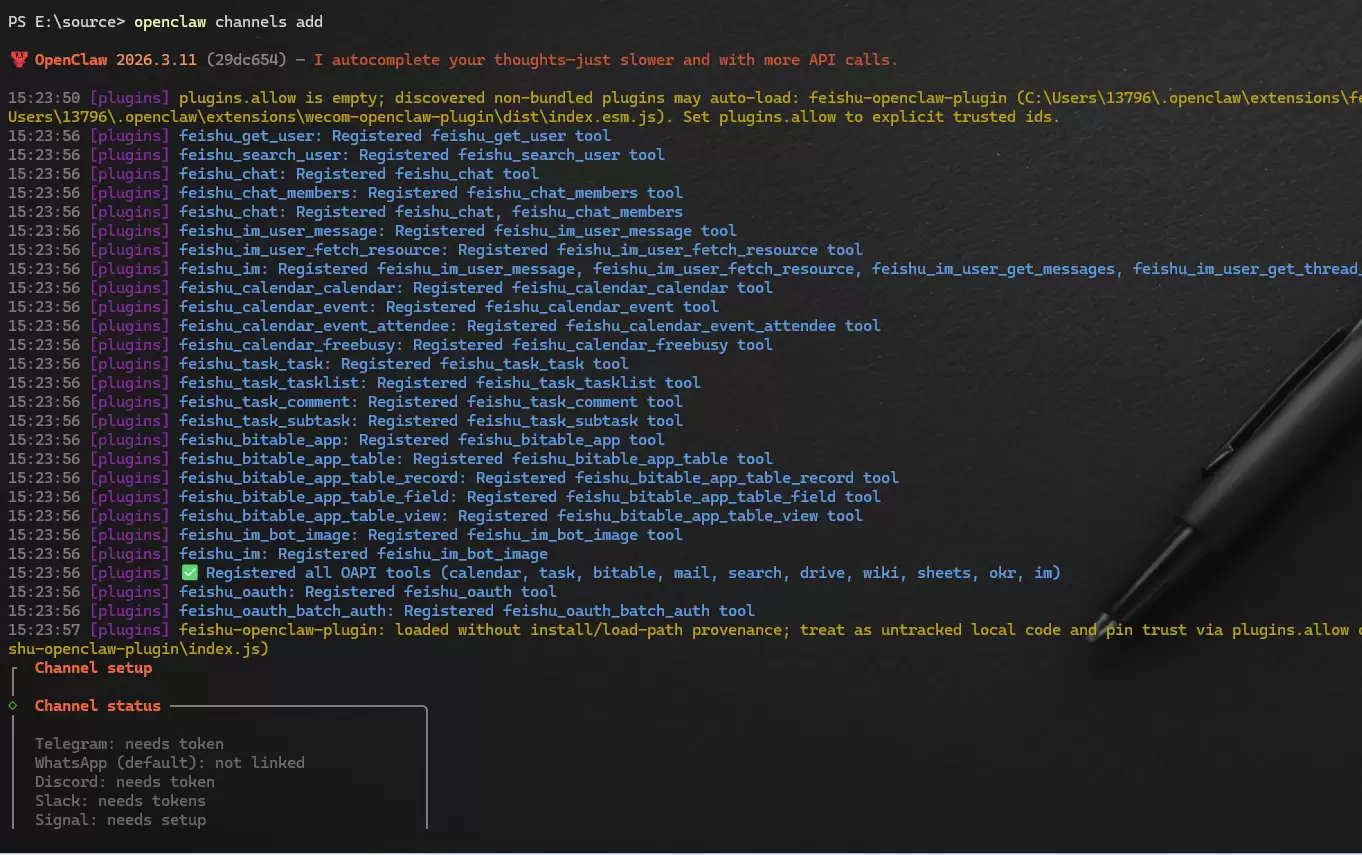Click the green checkmark beside Registered all OAPI tools

pos(189,572)
